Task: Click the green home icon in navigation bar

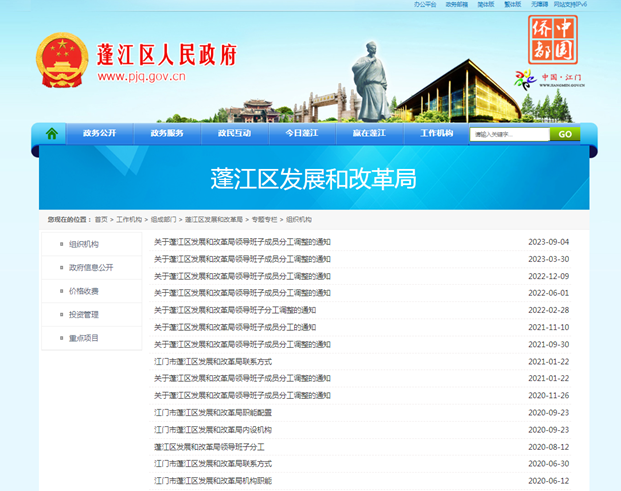Action: (x=52, y=133)
